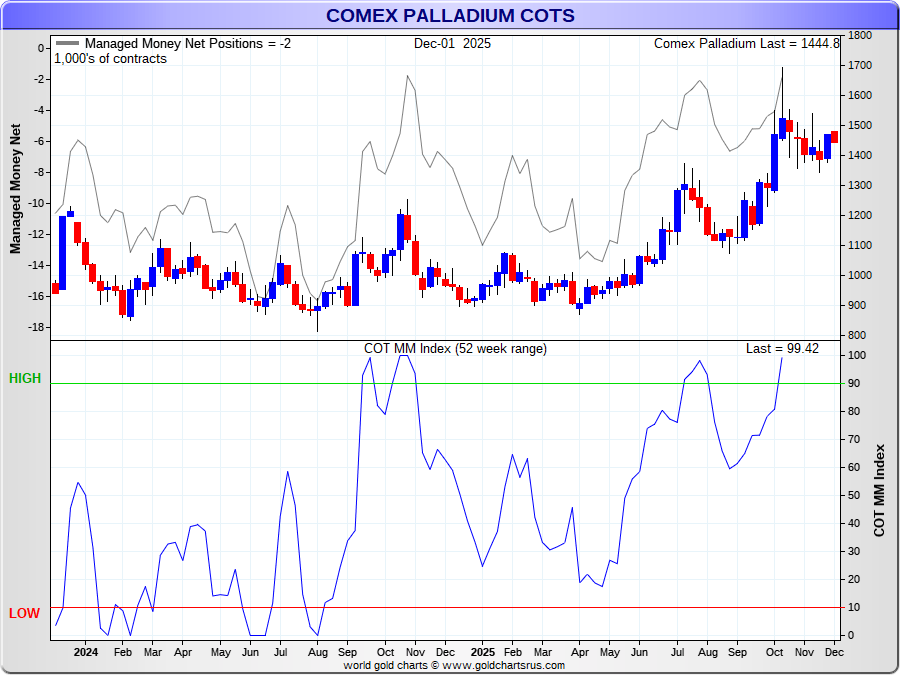Image resolution: width=900 pixels, height=675 pixels.
Task: Click the 30 value on COT MM Index axis
Action: click(x=854, y=552)
